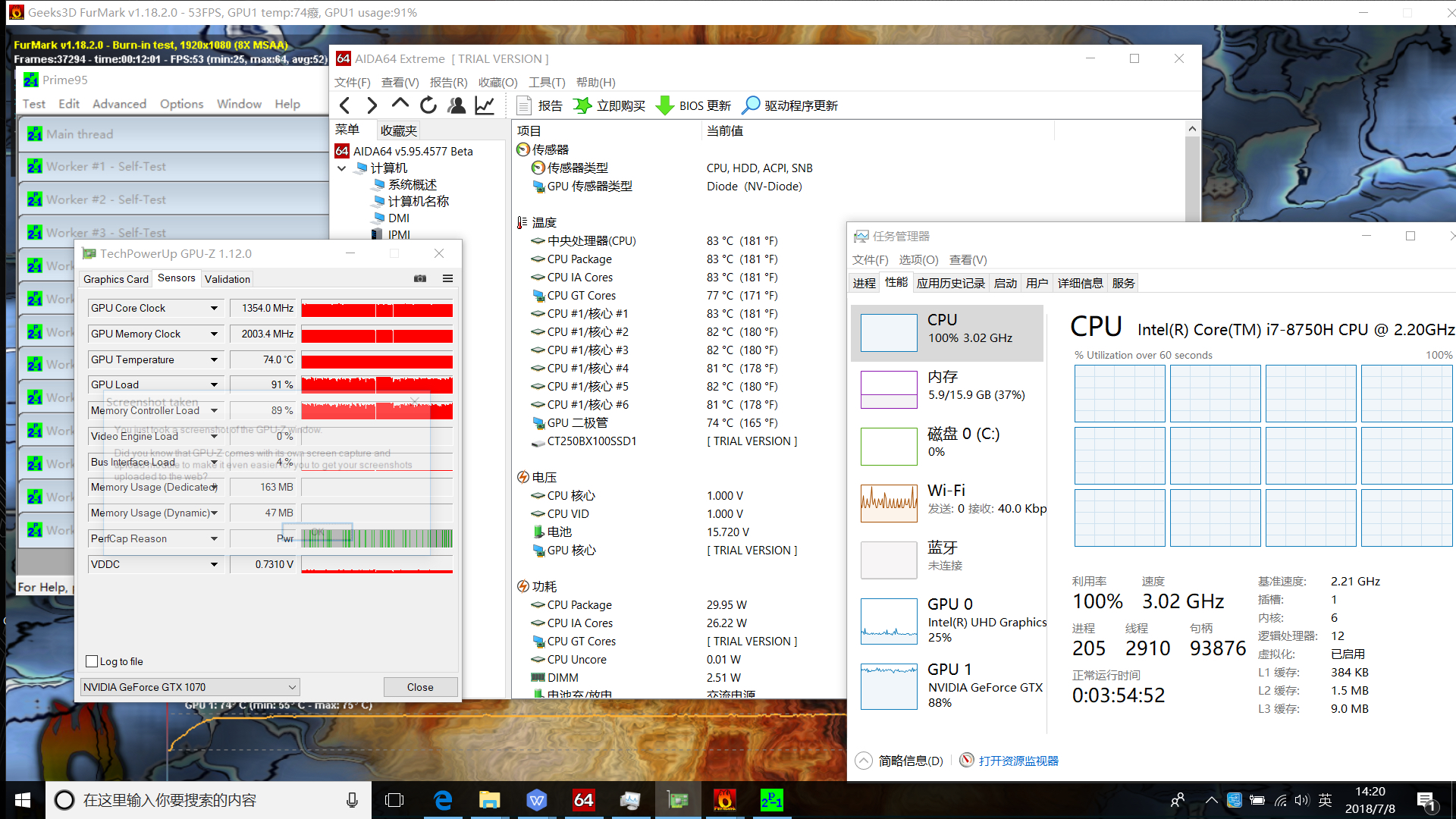Click the 立即购买 buy now button
Image resolution: width=1456 pixels, height=819 pixels.
pos(609,105)
